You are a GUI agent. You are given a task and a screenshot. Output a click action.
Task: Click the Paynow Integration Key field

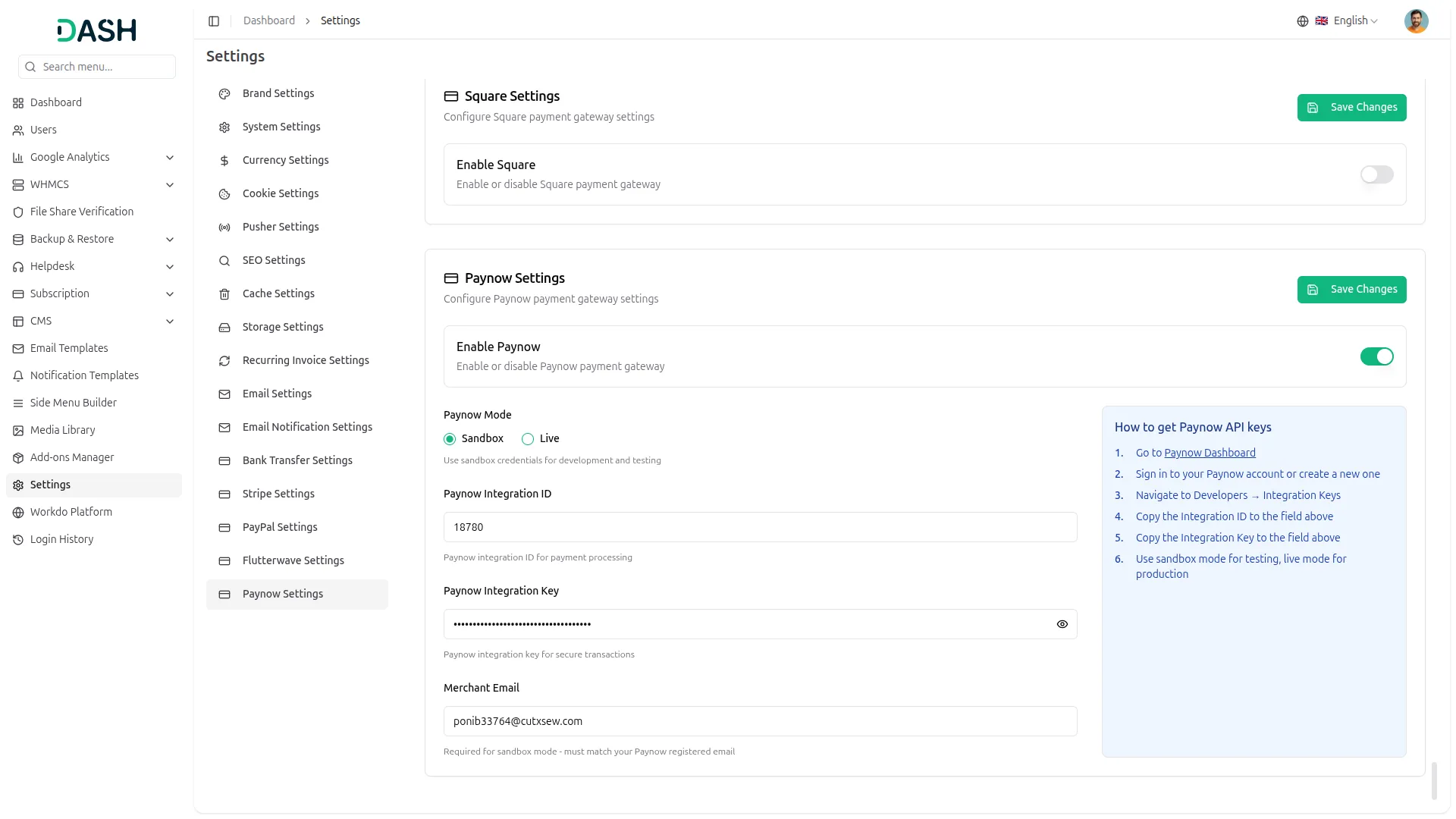point(760,624)
